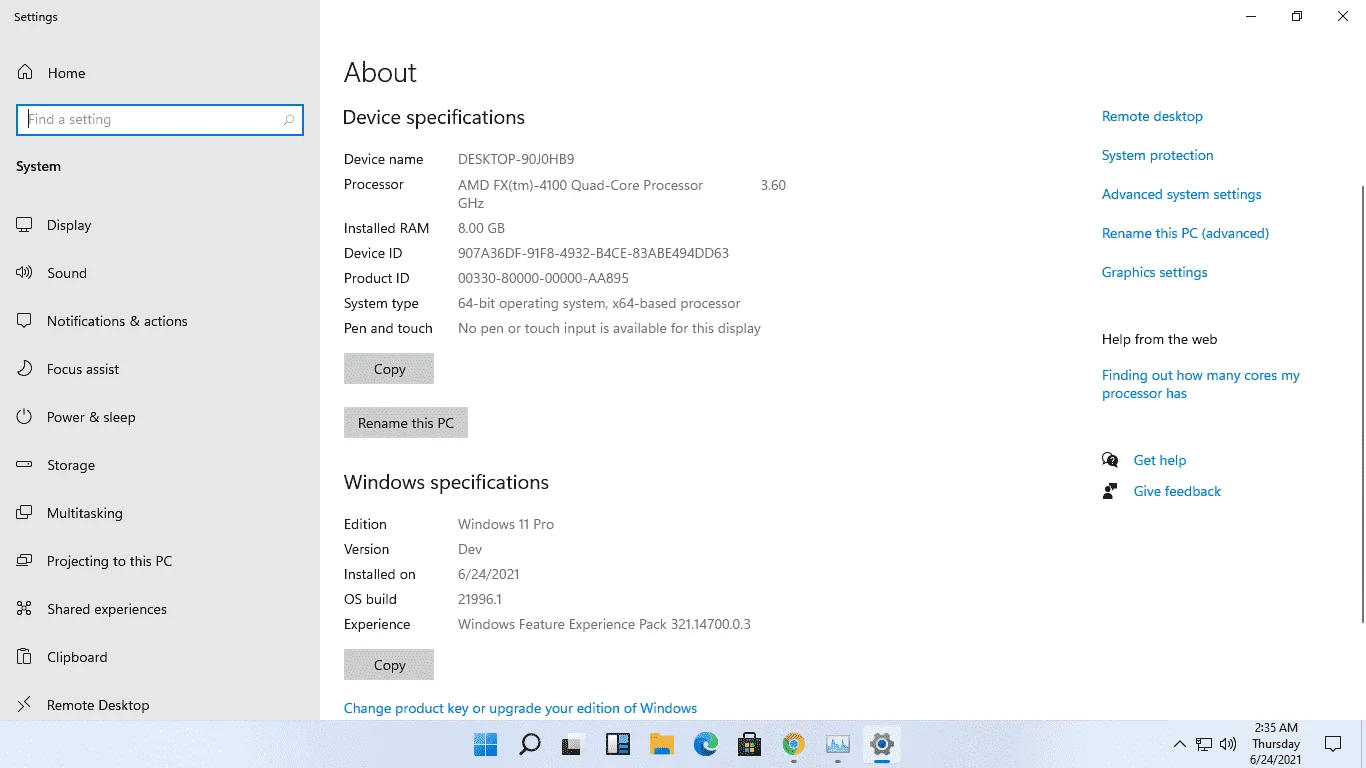The image size is (1366, 768).
Task: Click the Storage drive icon
Action: tap(25, 465)
